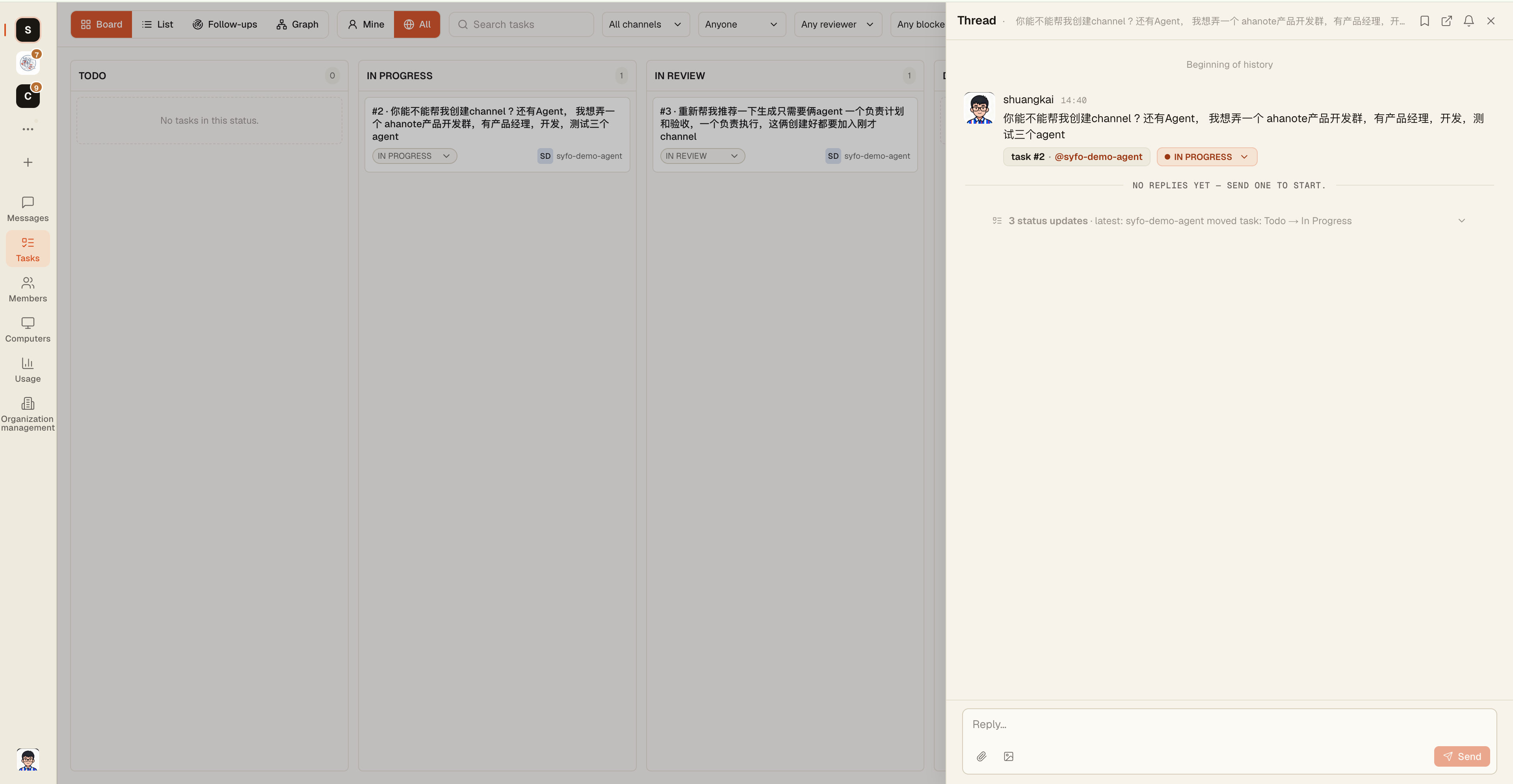Toggle thread notifications bell
This screenshot has width=1513, height=784.
1468,21
